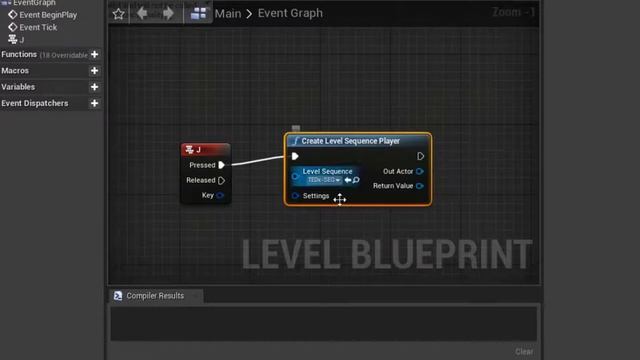Image resolution: width=640 pixels, height=360 pixels.
Task: Click the graph overview grid icon
Action: click(x=198, y=13)
